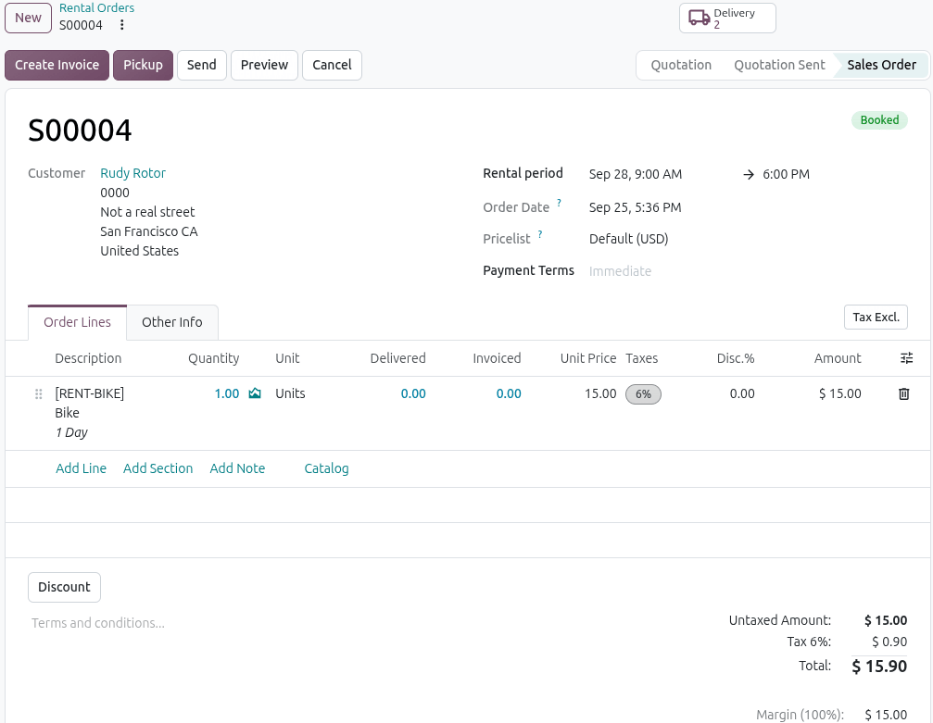This screenshot has height=723, width=933.
Task: Click the Pickup button
Action: pyautogui.click(x=143, y=65)
